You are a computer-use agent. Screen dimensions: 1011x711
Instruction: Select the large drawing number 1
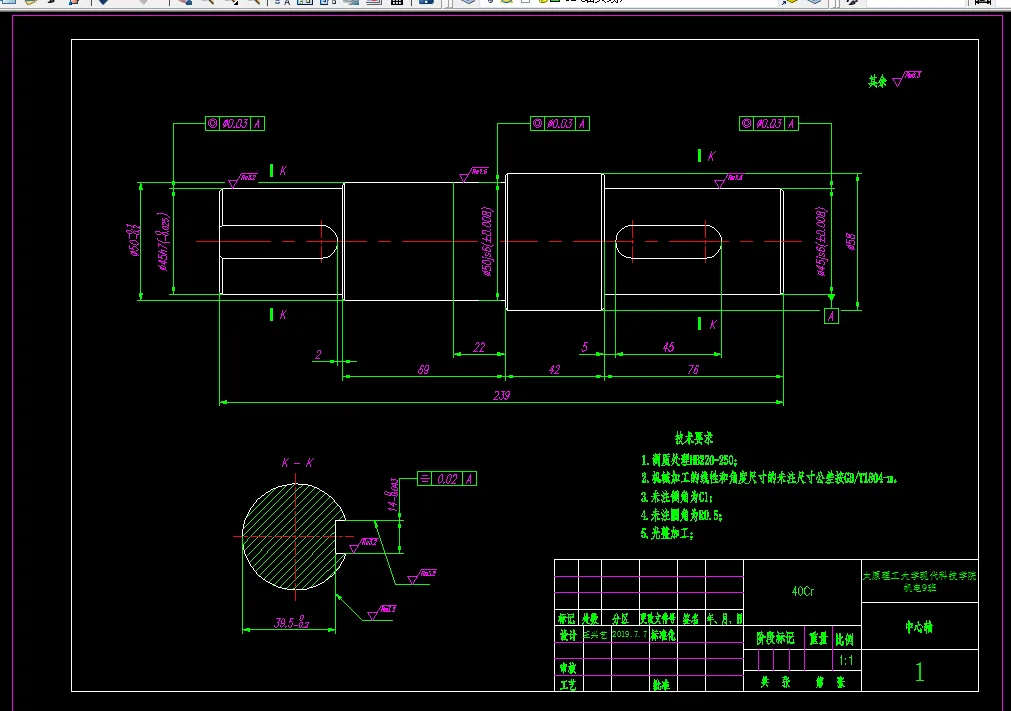(x=919, y=672)
